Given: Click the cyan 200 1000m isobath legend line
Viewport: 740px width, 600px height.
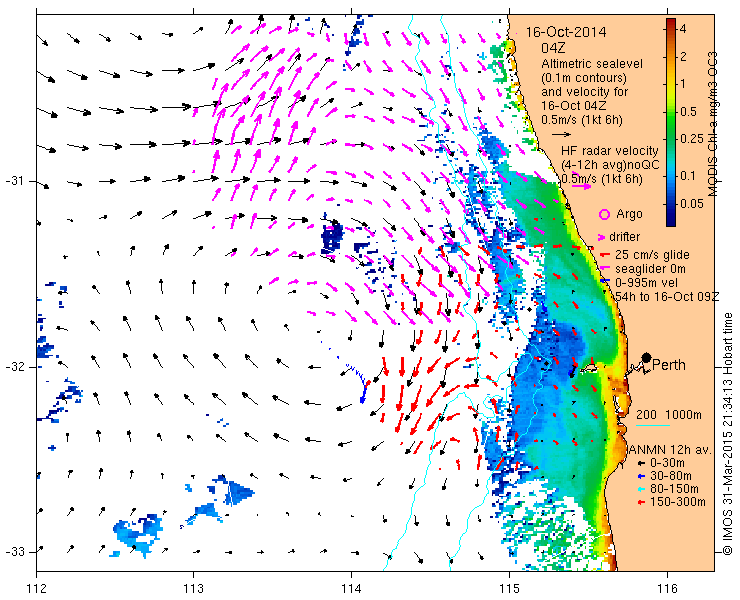Looking at the screenshot, I should coord(653,426).
